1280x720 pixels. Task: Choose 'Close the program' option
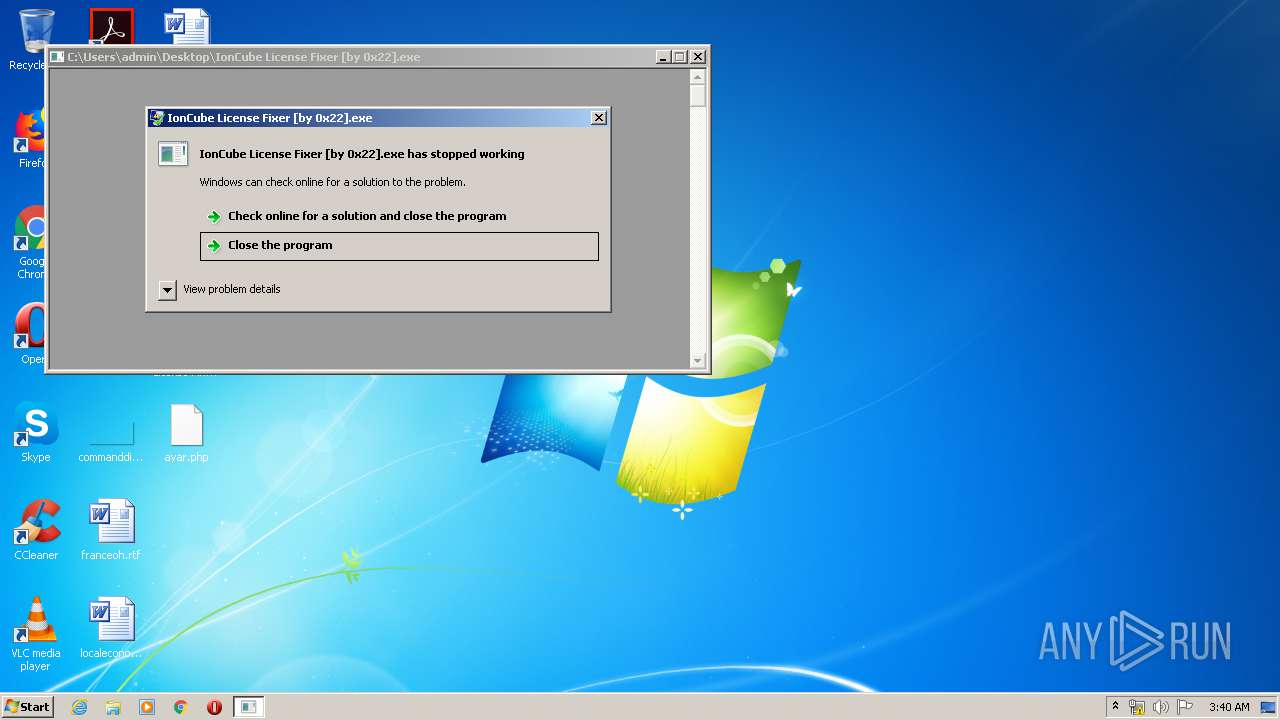click(399, 246)
